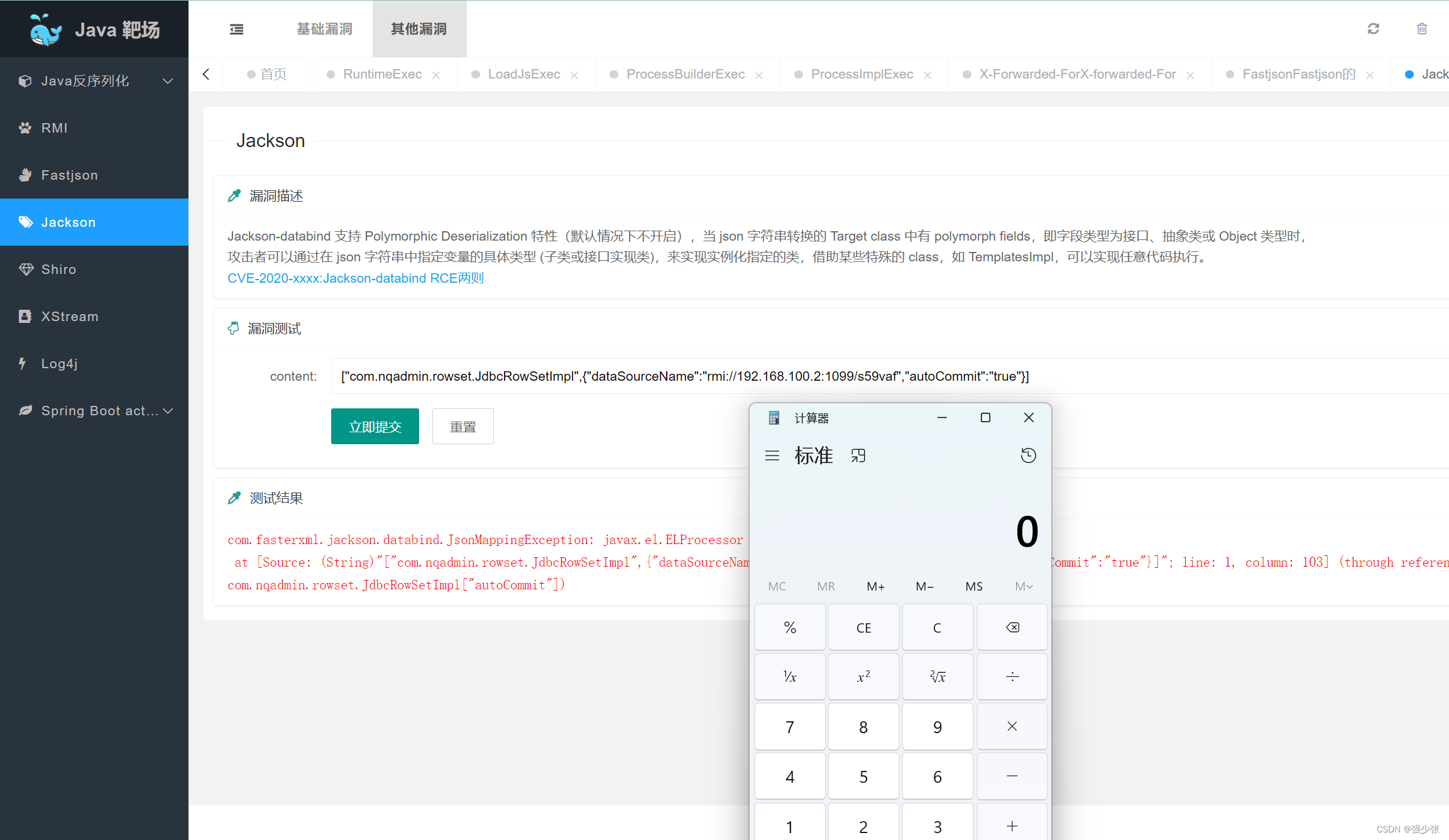Close the LoadJsExec tab
The width and height of the screenshot is (1449, 840).
(x=574, y=75)
